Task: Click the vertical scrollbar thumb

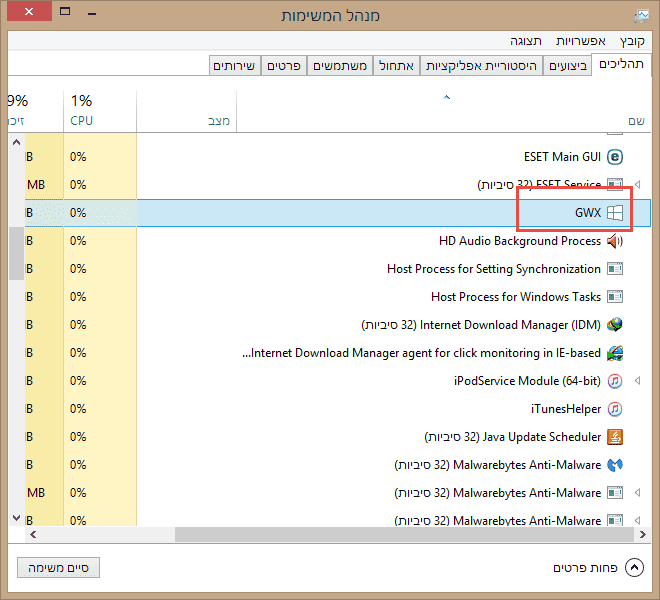Action: pos(16,253)
